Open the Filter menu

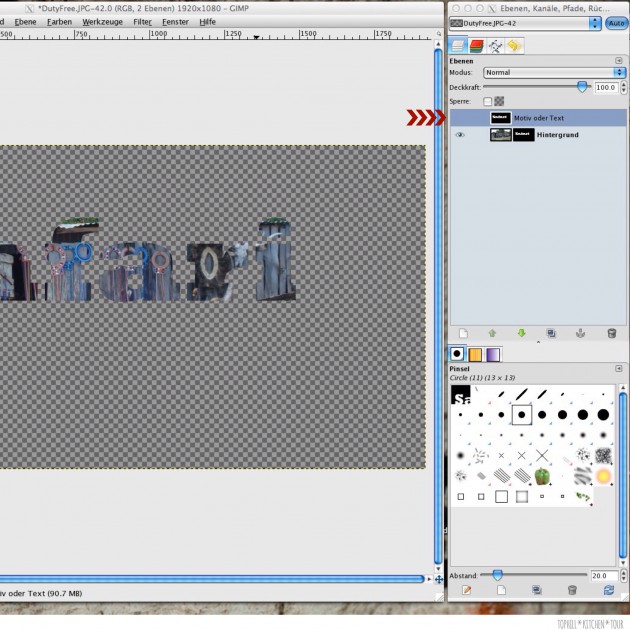(x=143, y=22)
